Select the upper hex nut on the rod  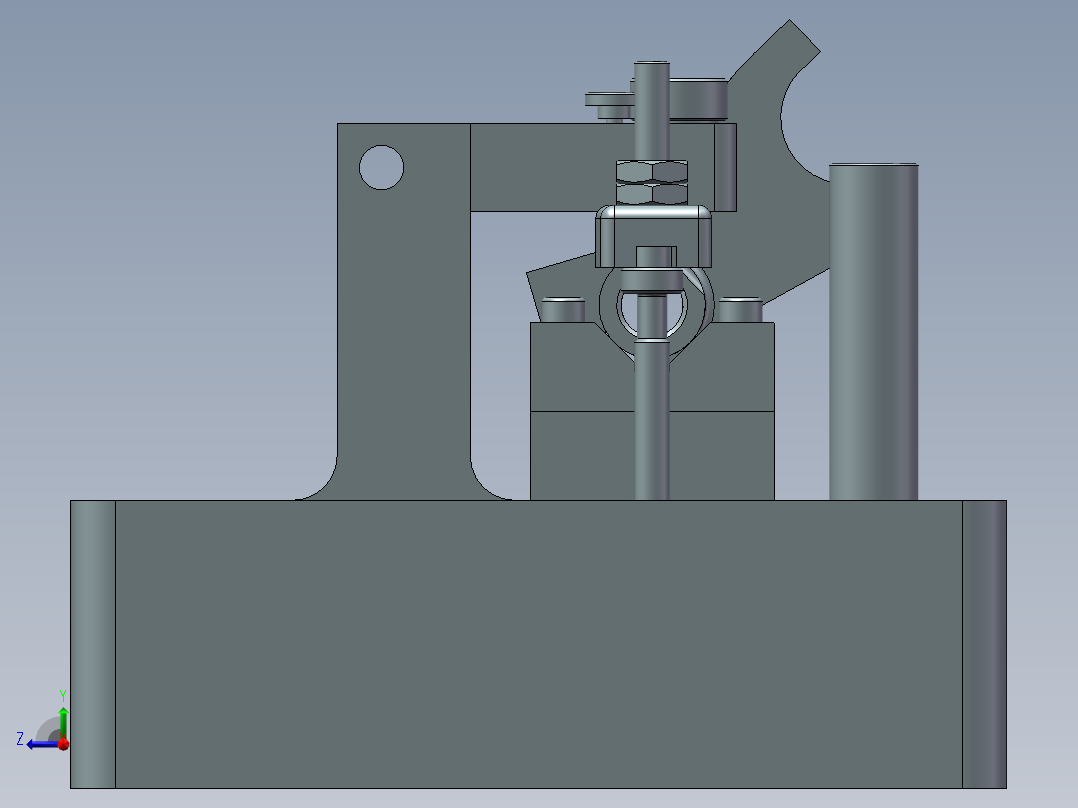(651, 172)
